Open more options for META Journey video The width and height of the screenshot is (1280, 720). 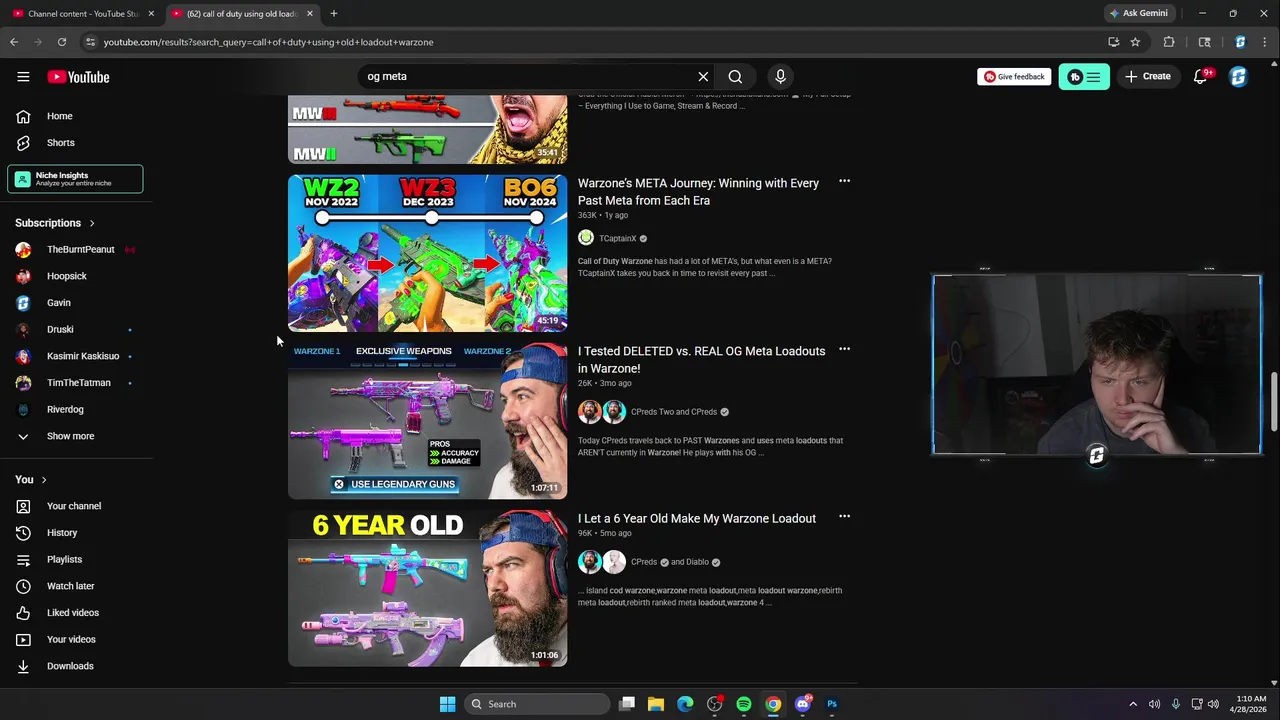844,181
